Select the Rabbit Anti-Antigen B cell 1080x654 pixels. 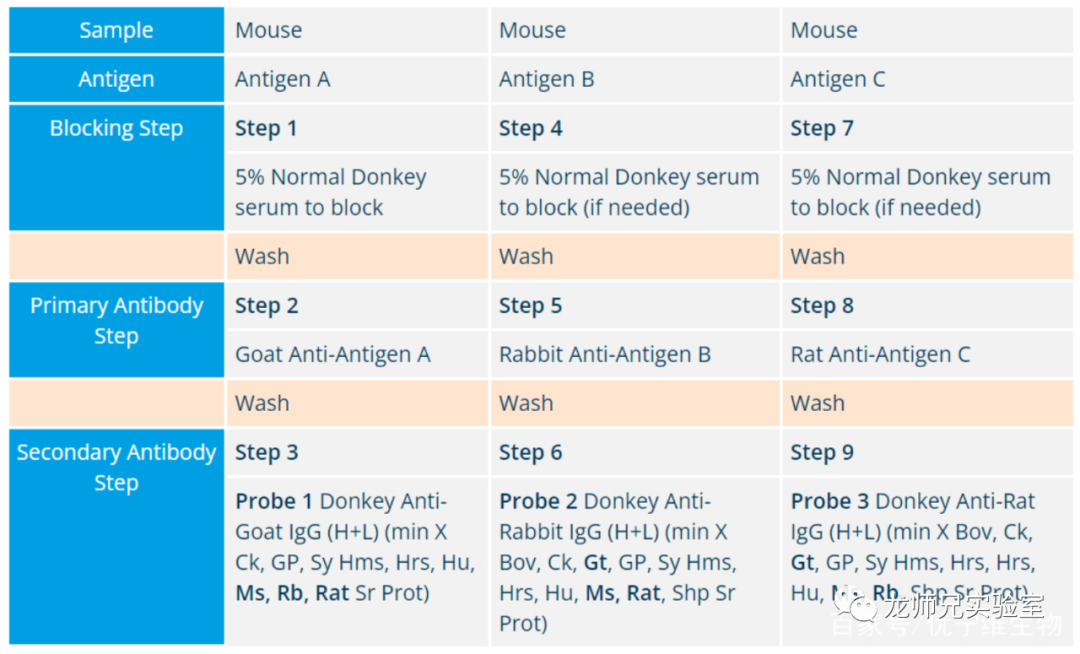[x=604, y=354]
